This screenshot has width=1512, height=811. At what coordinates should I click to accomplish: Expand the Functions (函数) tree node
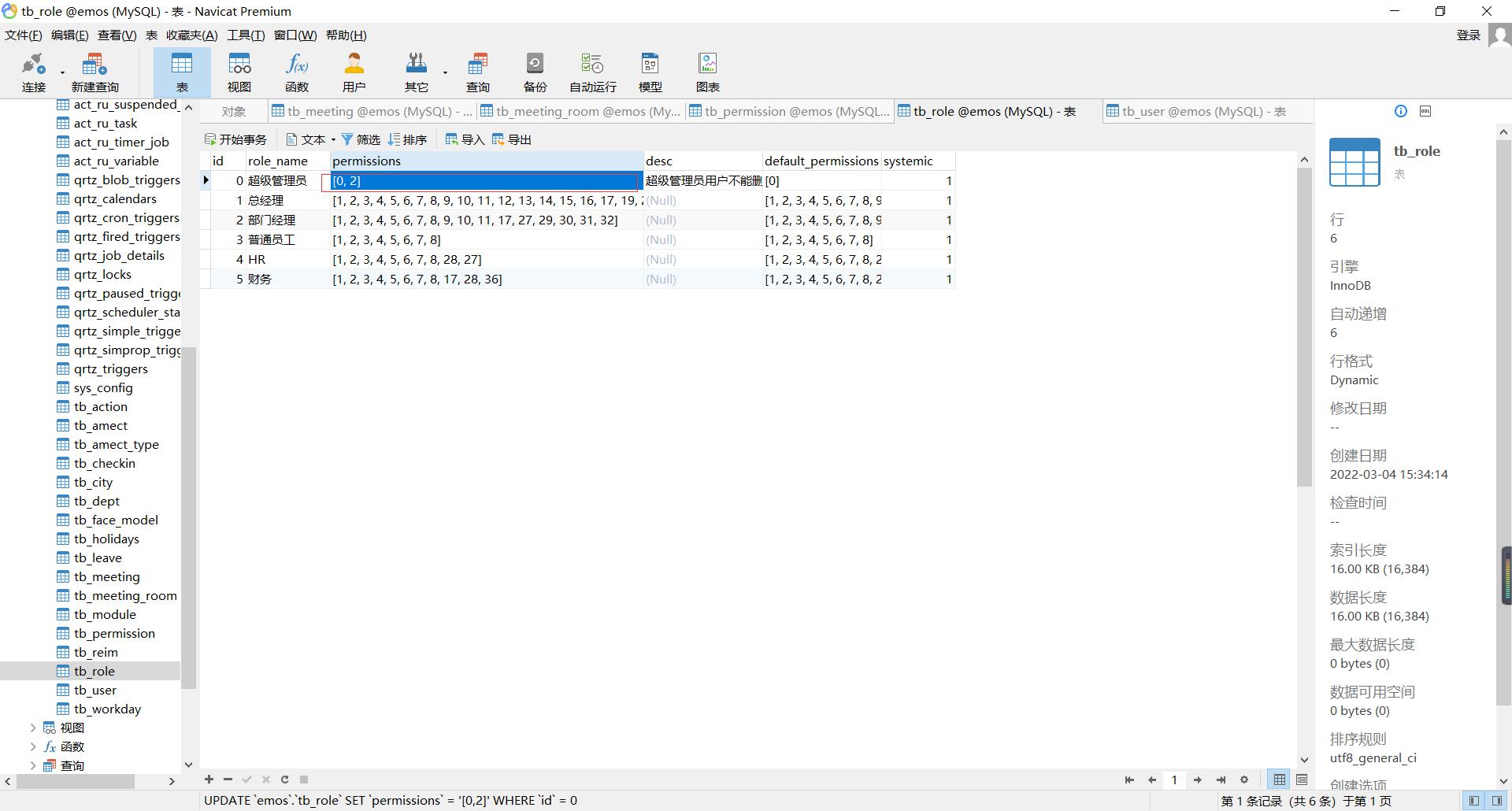pyautogui.click(x=33, y=746)
